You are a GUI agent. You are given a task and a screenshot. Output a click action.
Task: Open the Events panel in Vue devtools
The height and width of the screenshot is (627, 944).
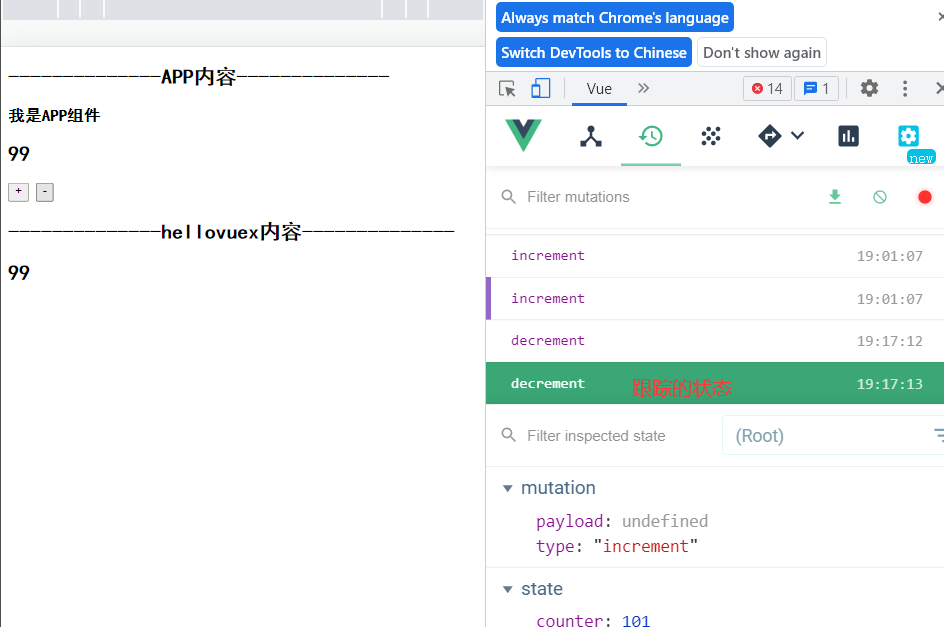tap(710, 136)
